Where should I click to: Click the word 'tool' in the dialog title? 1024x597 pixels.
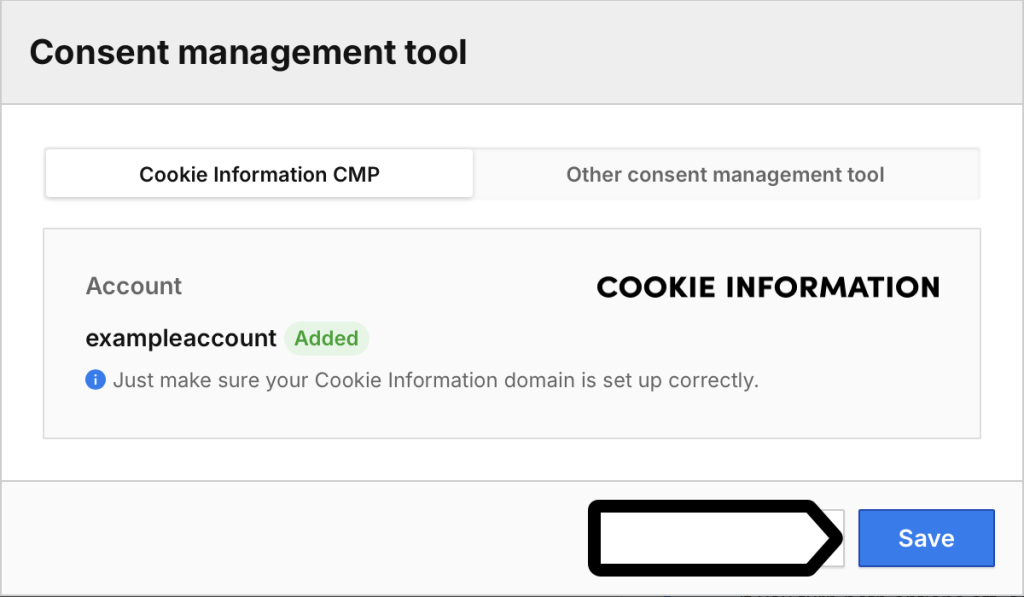[436, 52]
